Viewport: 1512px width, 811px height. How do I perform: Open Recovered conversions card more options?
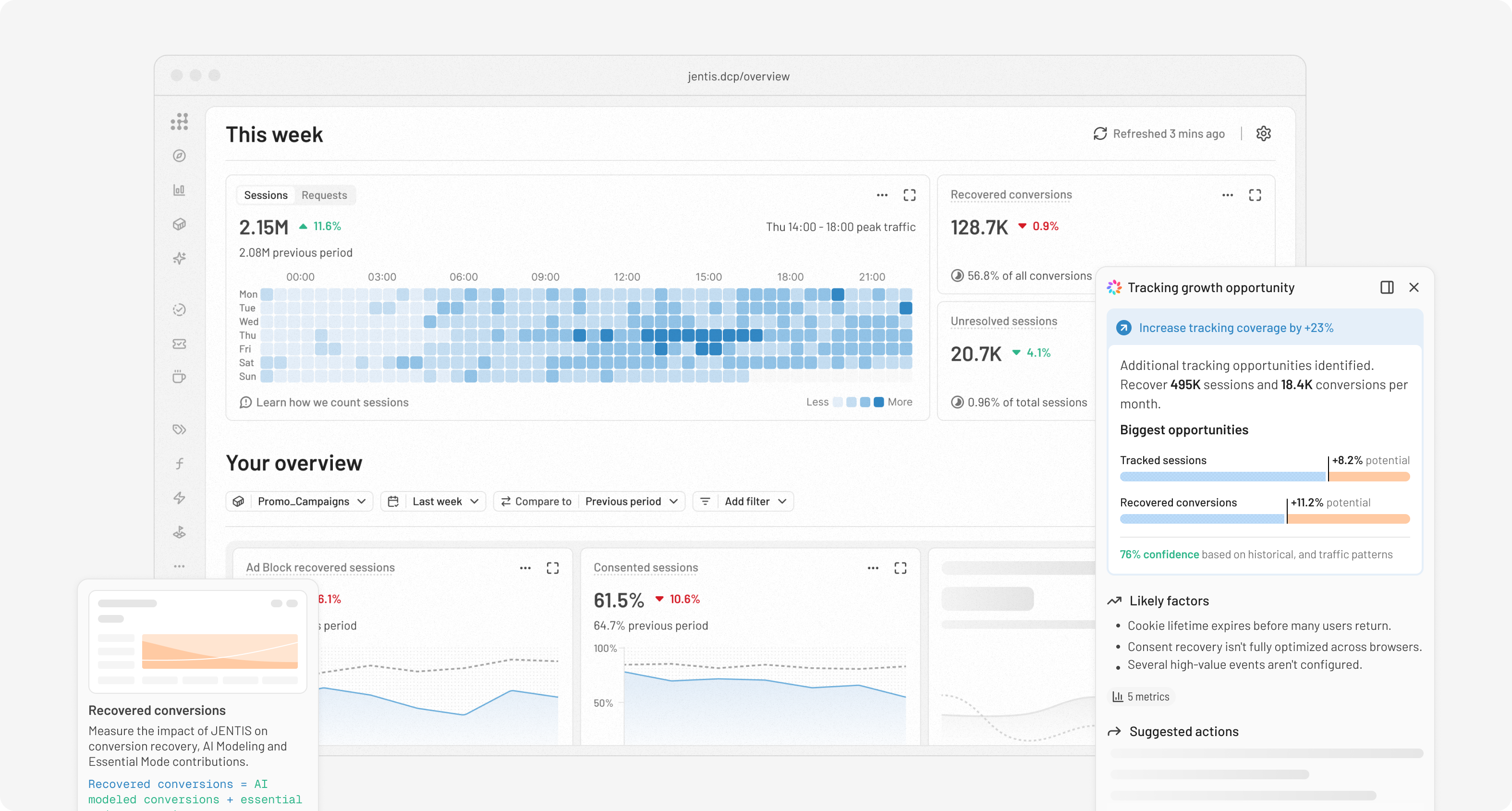pos(1227,195)
